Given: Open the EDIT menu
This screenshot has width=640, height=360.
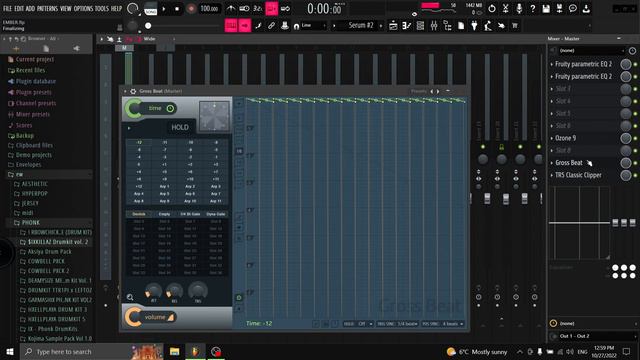Looking at the screenshot, I should click(x=19, y=8).
